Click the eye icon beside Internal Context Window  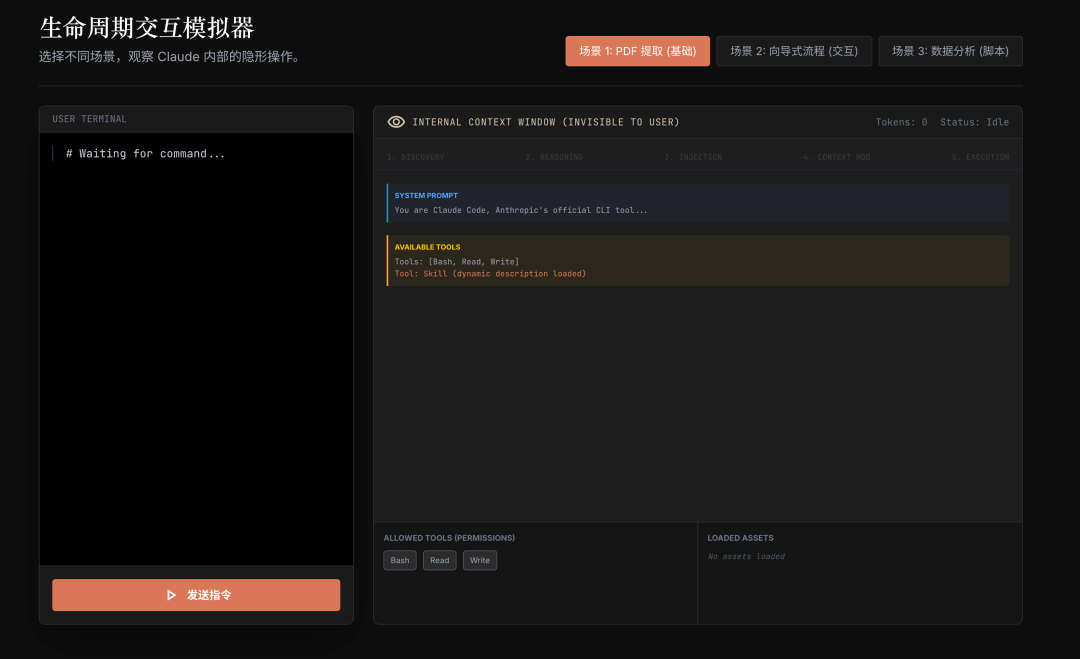pyautogui.click(x=396, y=122)
